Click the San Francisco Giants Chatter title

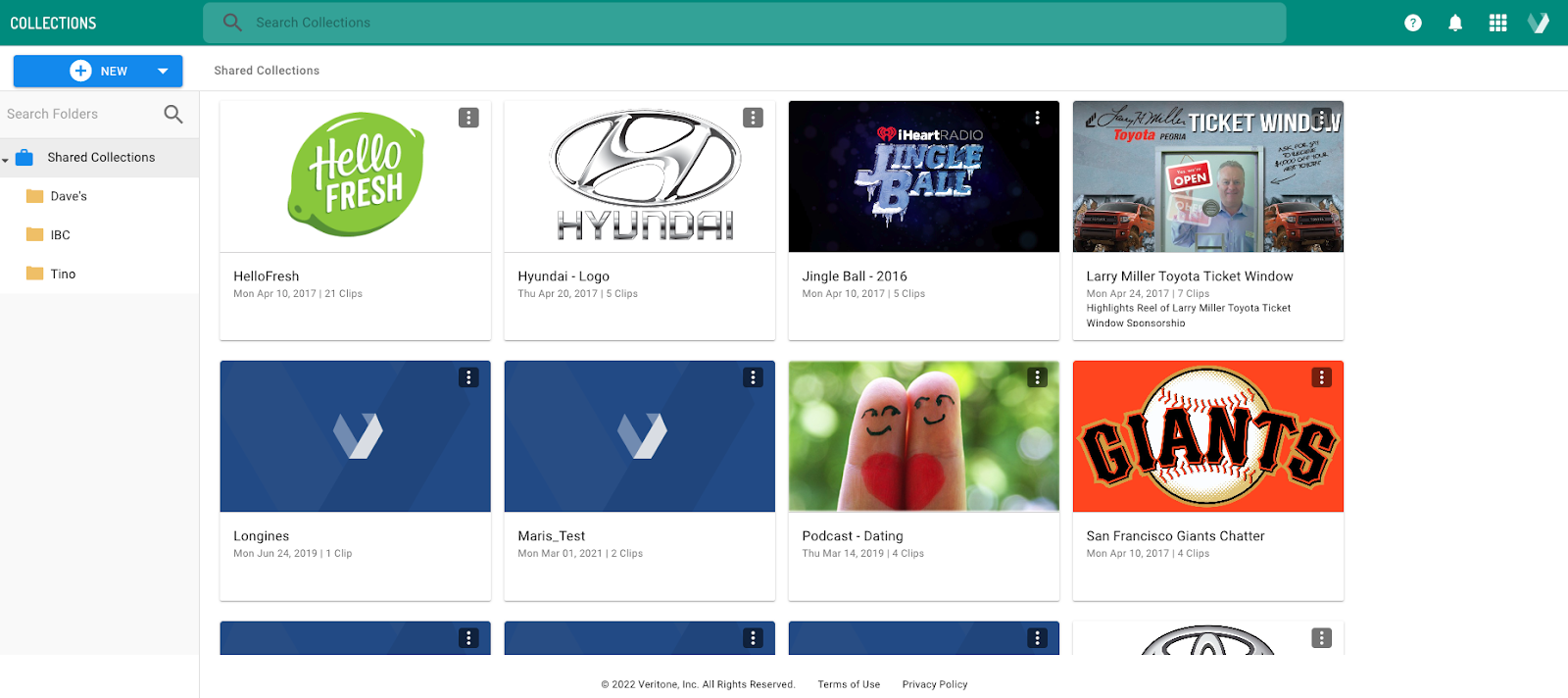click(x=1175, y=536)
